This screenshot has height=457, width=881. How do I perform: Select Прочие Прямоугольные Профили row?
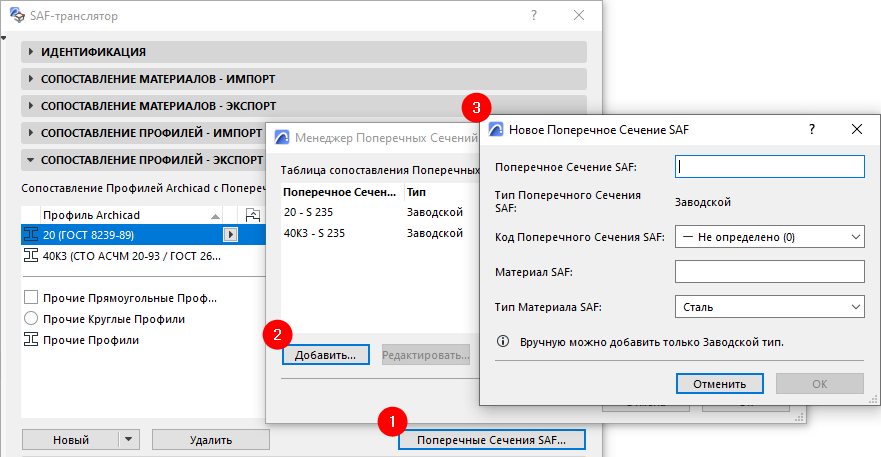pyautogui.click(x=143, y=298)
